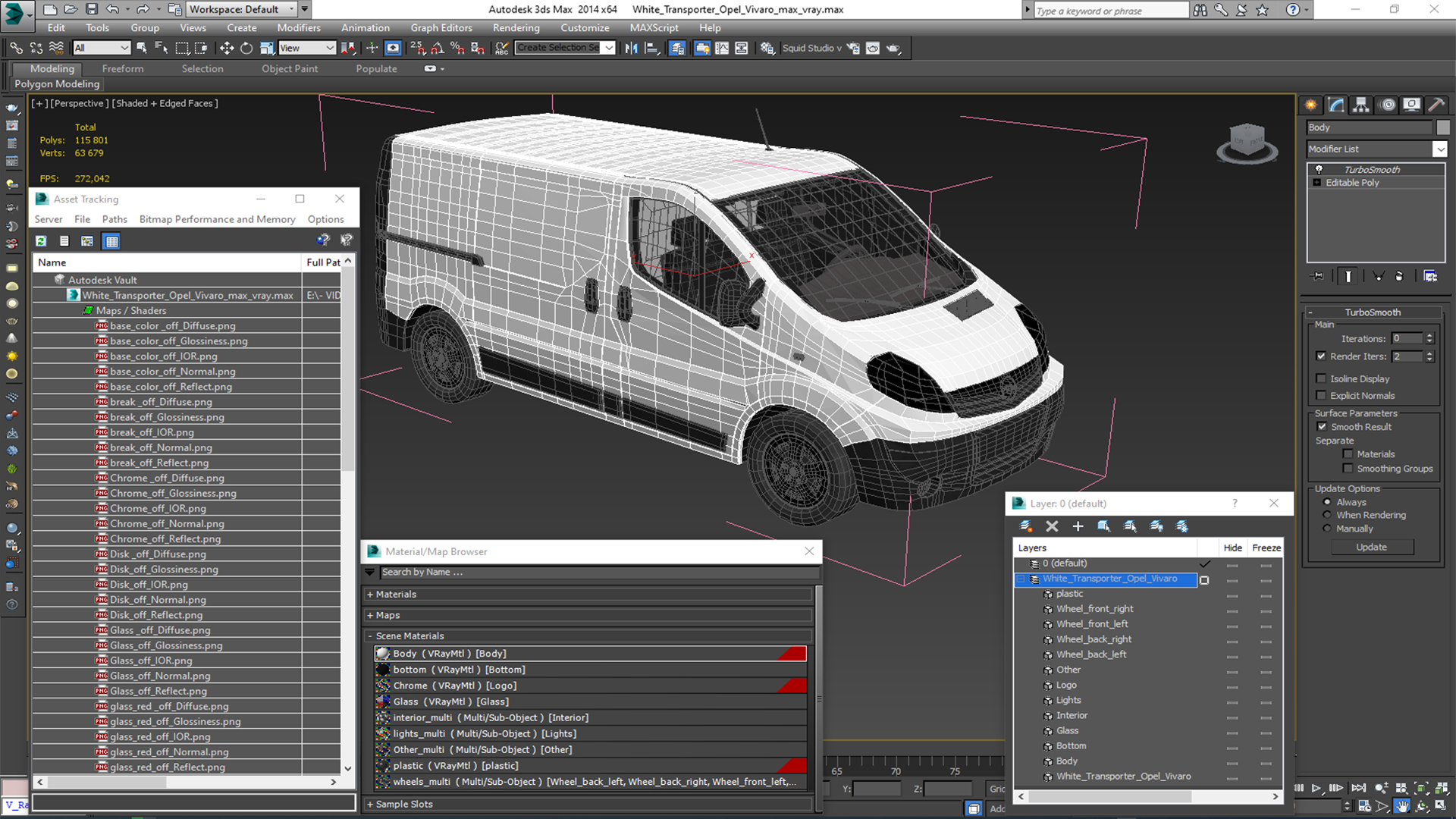Click Make Unique modifier icon
Image resolution: width=1456 pixels, height=819 pixels.
[1379, 276]
